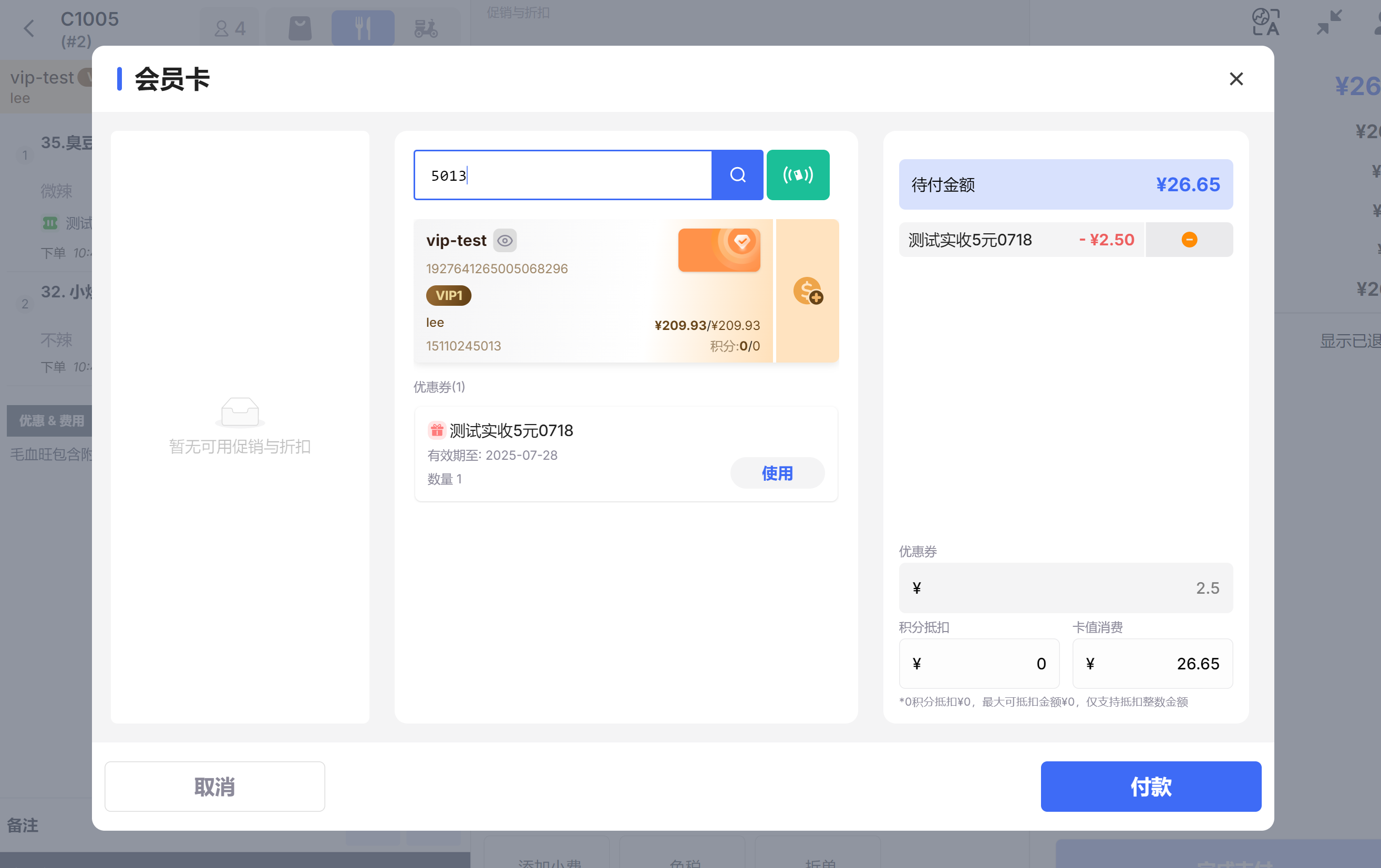Click the 取消 cancel button
The height and width of the screenshot is (868, 1381).
pyautogui.click(x=214, y=786)
